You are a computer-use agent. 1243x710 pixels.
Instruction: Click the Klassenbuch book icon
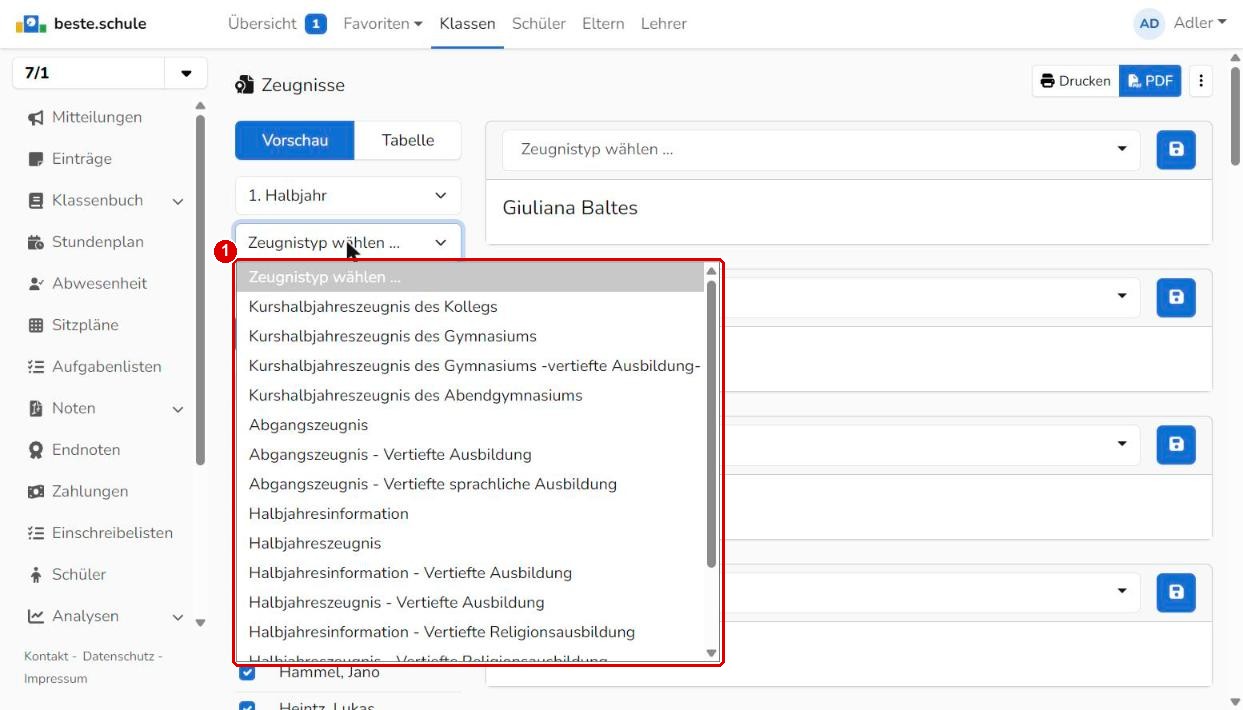pos(36,201)
